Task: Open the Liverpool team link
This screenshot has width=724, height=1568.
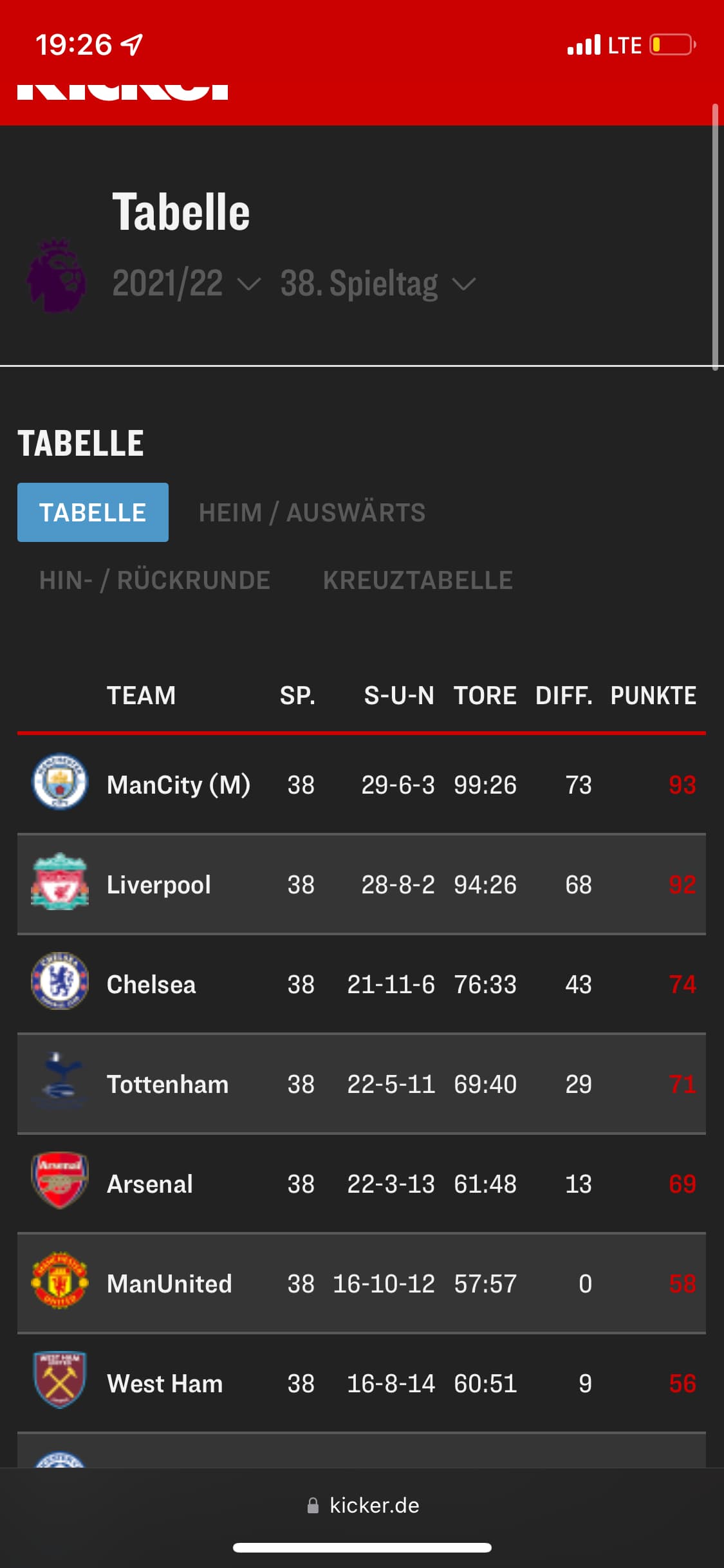Action: (x=158, y=884)
